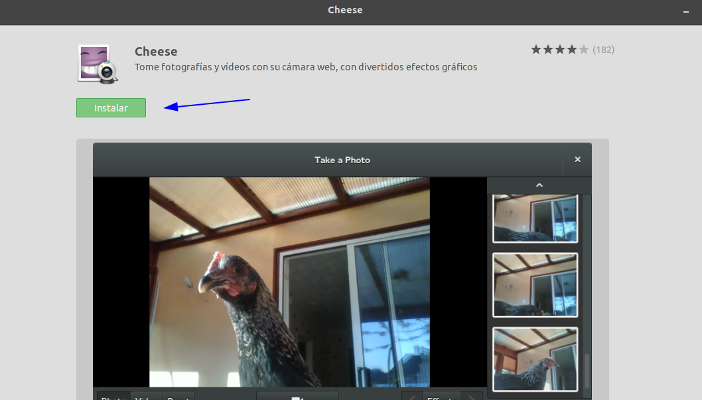This screenshot has height=400, width=702.
Task: Click the star rating for Cheese
Action: point(560,50)
